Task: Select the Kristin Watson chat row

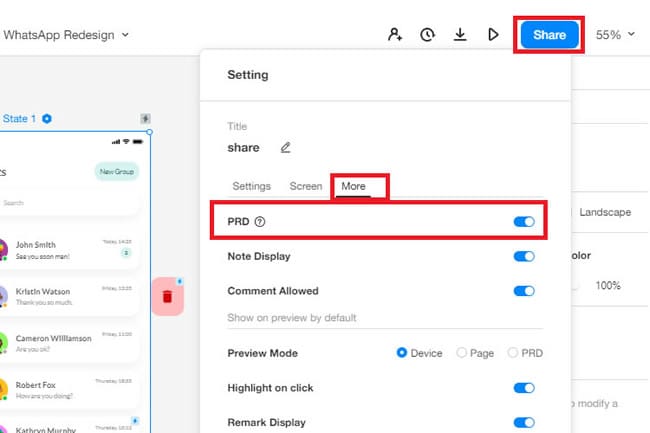Action: pyautogui.click(x=68, y=297)
